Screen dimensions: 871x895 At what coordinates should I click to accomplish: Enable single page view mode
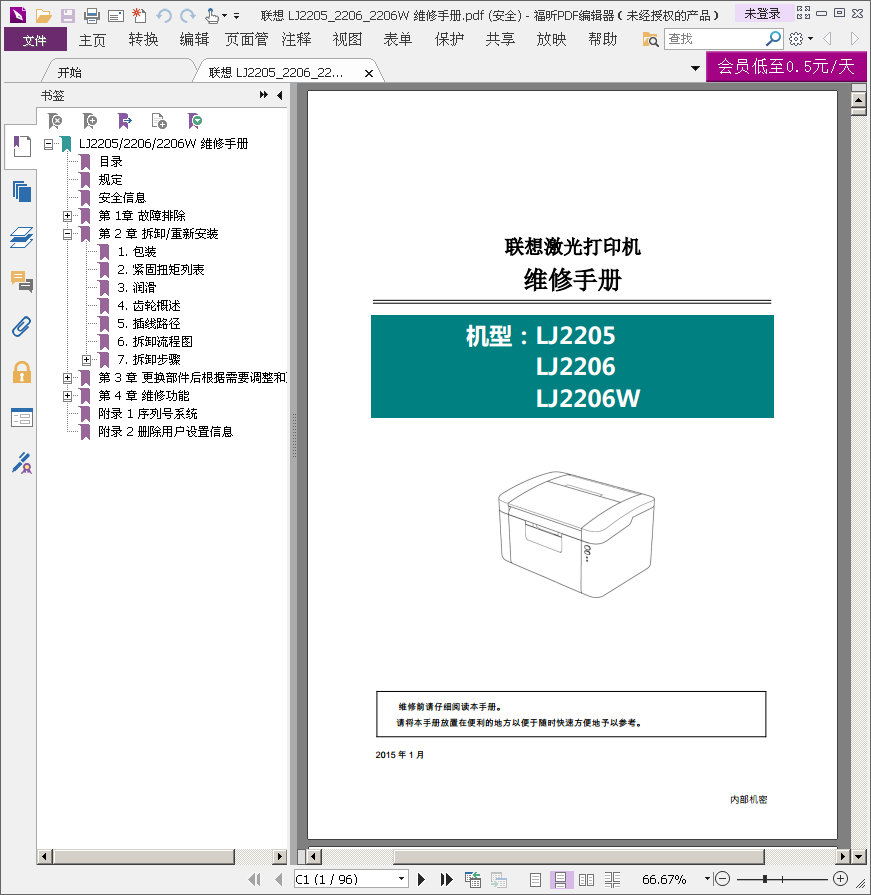tap(535, 880)
